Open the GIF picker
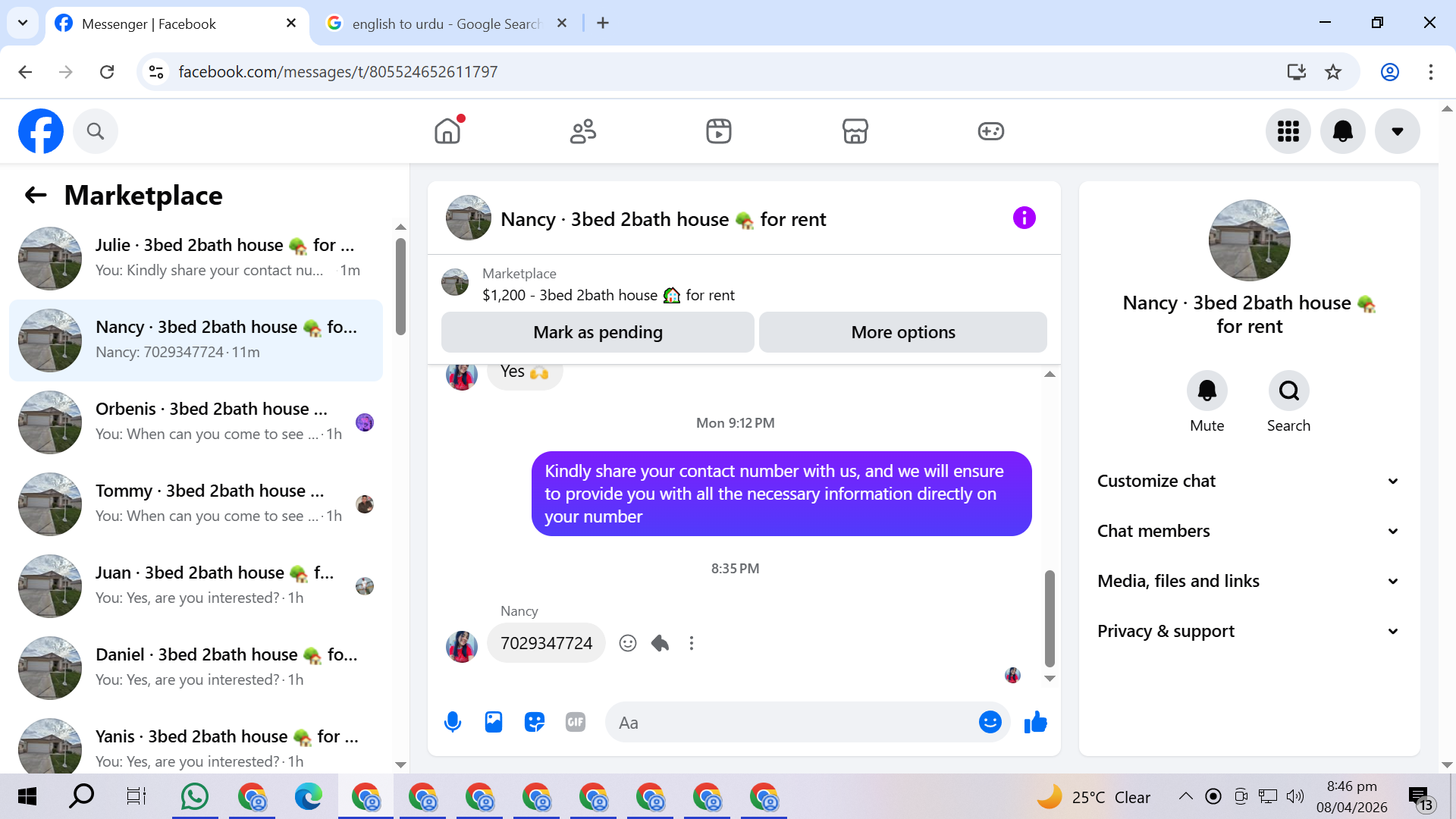The height and width of the screenshot is (819, 1456). (576, 722)
